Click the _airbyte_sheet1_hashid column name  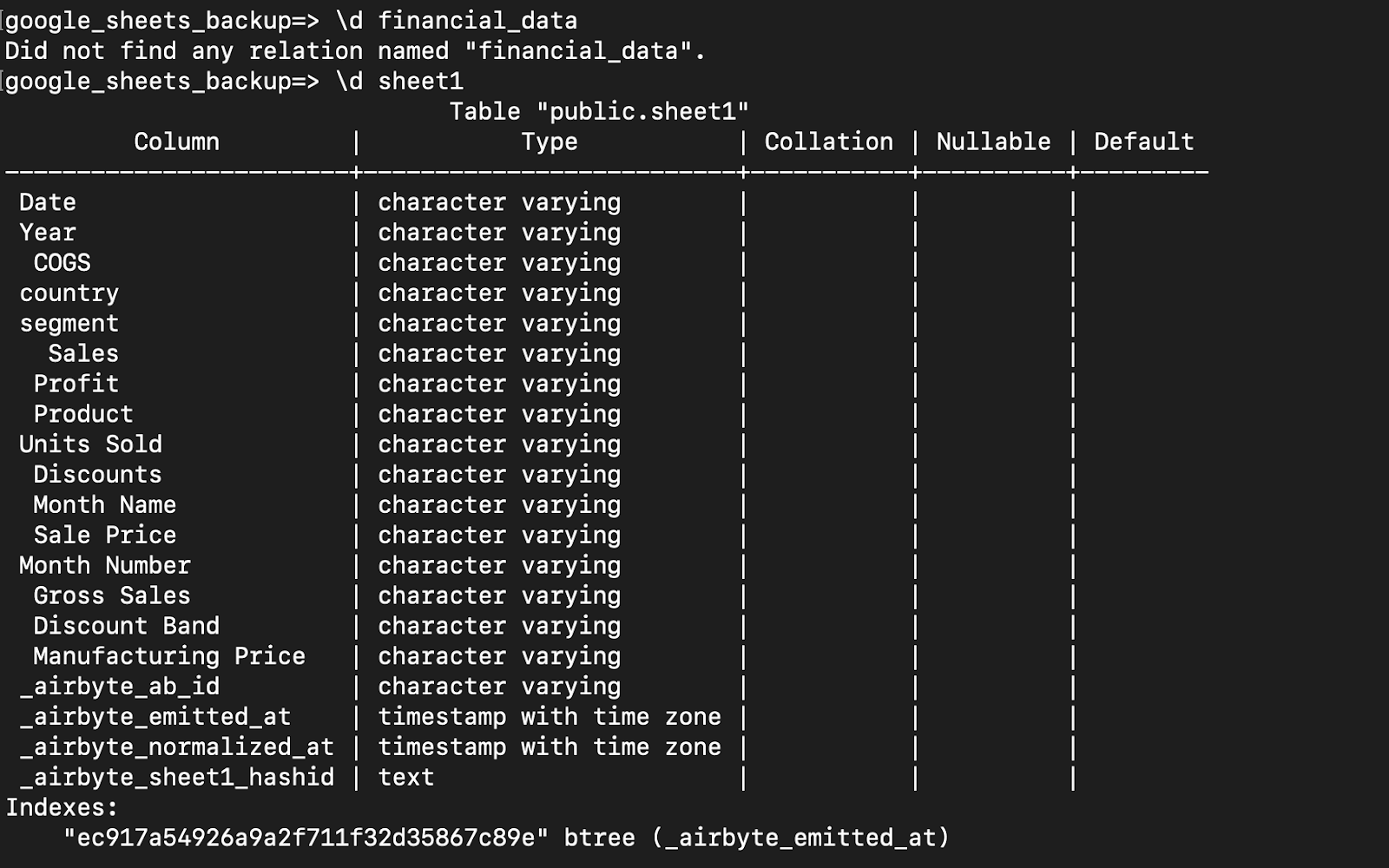click(177, 778)
